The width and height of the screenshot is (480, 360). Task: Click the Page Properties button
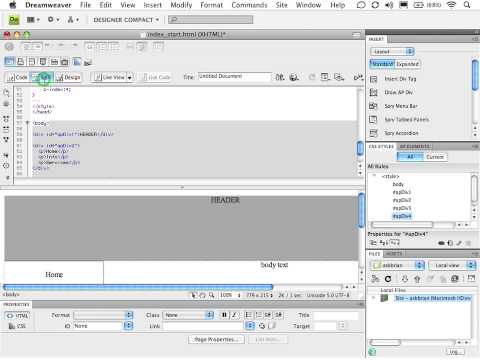(x=216, y=339)
